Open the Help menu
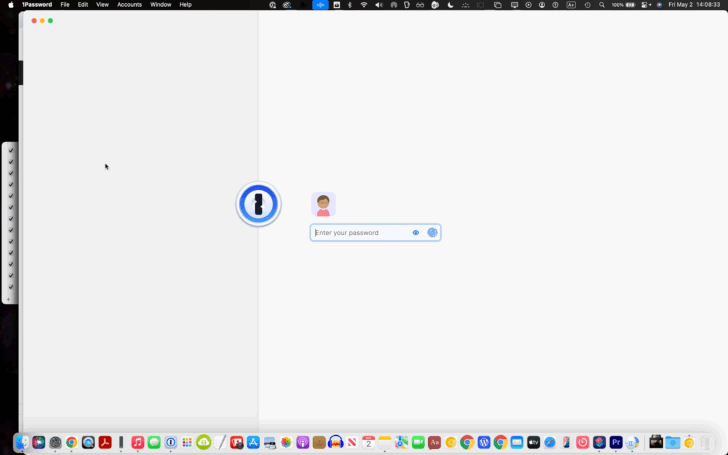 click(x=185, y=5)
